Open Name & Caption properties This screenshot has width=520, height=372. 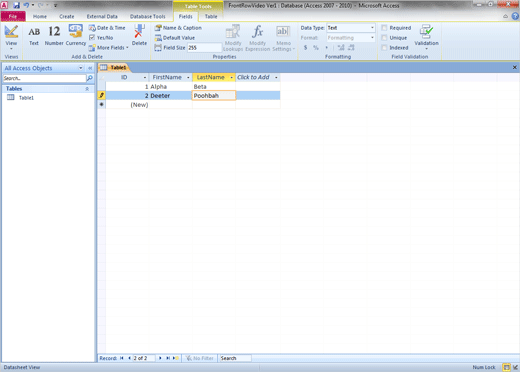[178, 28]
